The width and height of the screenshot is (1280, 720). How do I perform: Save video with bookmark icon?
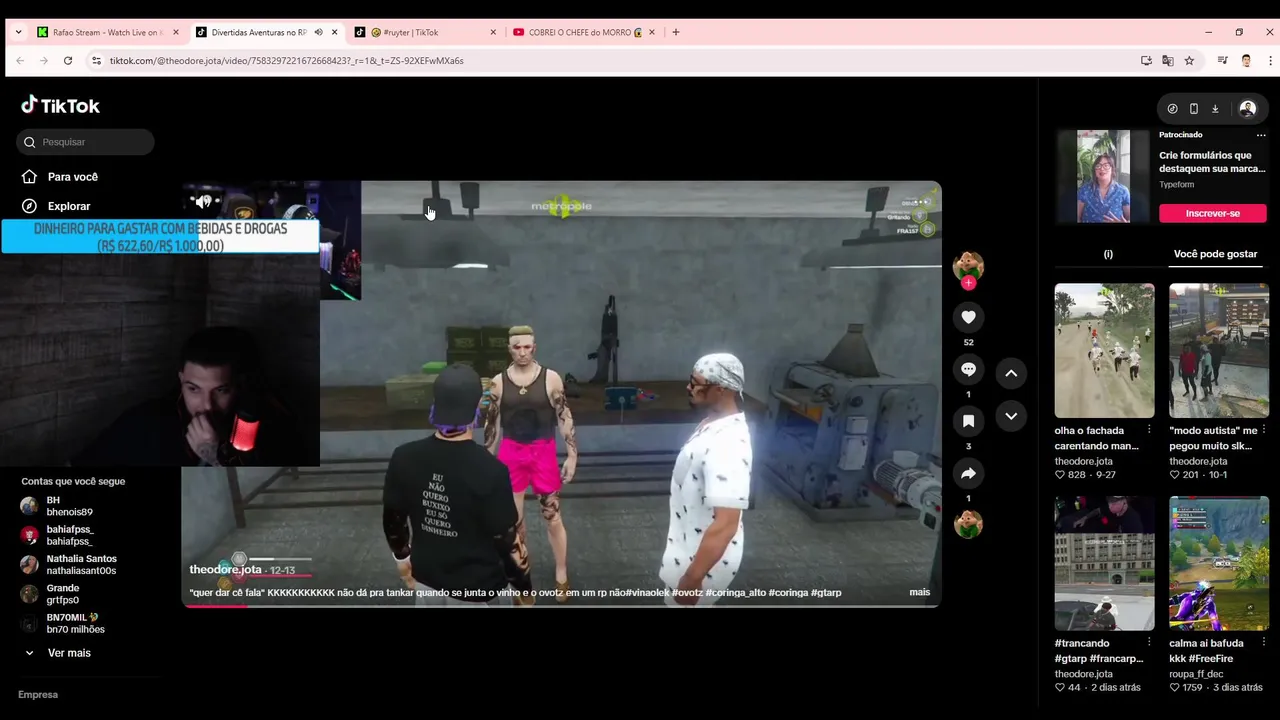point(968,421)
